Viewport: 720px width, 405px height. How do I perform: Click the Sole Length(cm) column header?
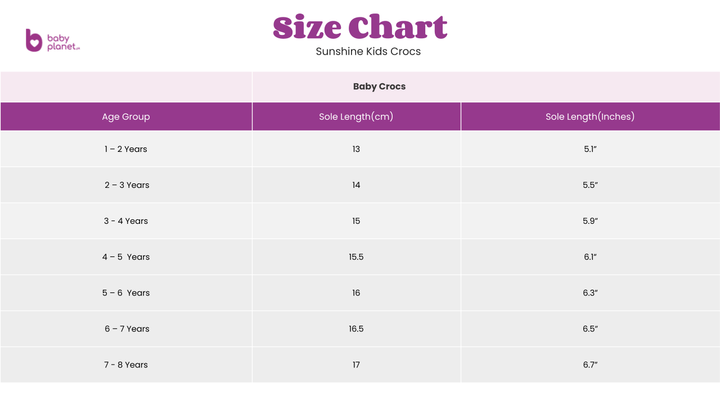pyautogui.click(x=356, y=117)
